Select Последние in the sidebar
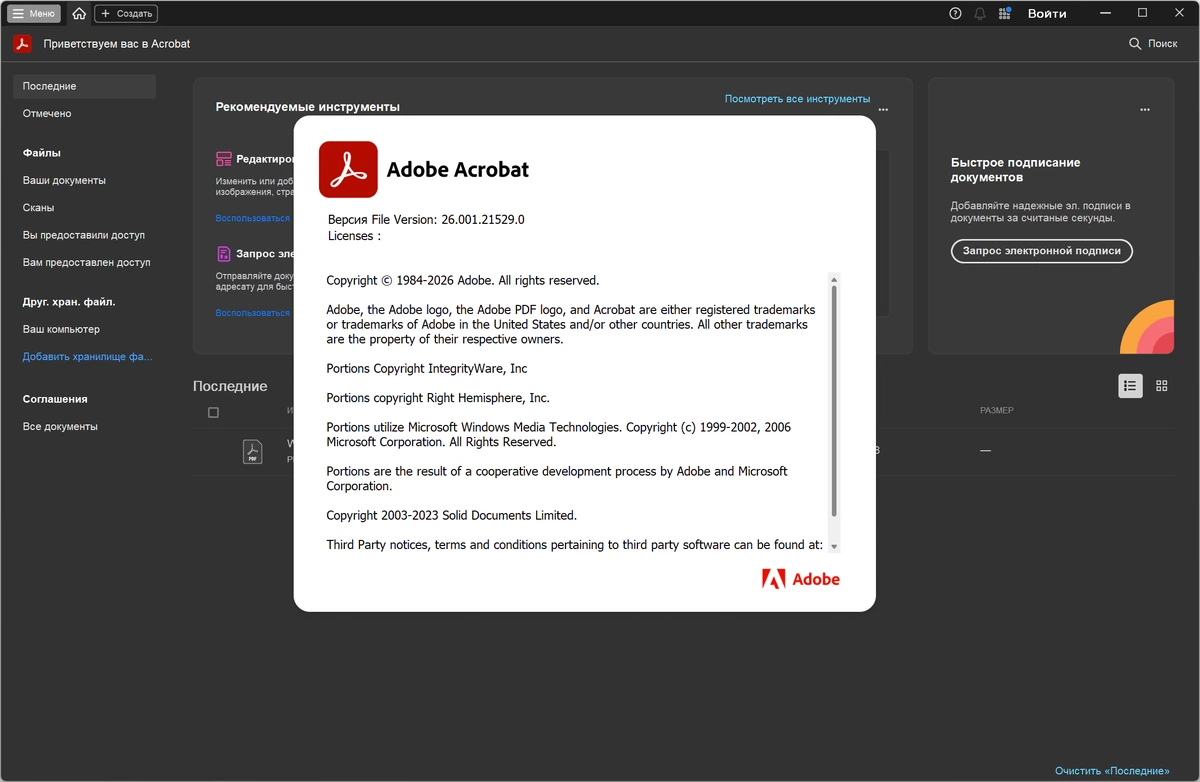The height and width of the screenshot is (782, 1200). coord(85,86)
